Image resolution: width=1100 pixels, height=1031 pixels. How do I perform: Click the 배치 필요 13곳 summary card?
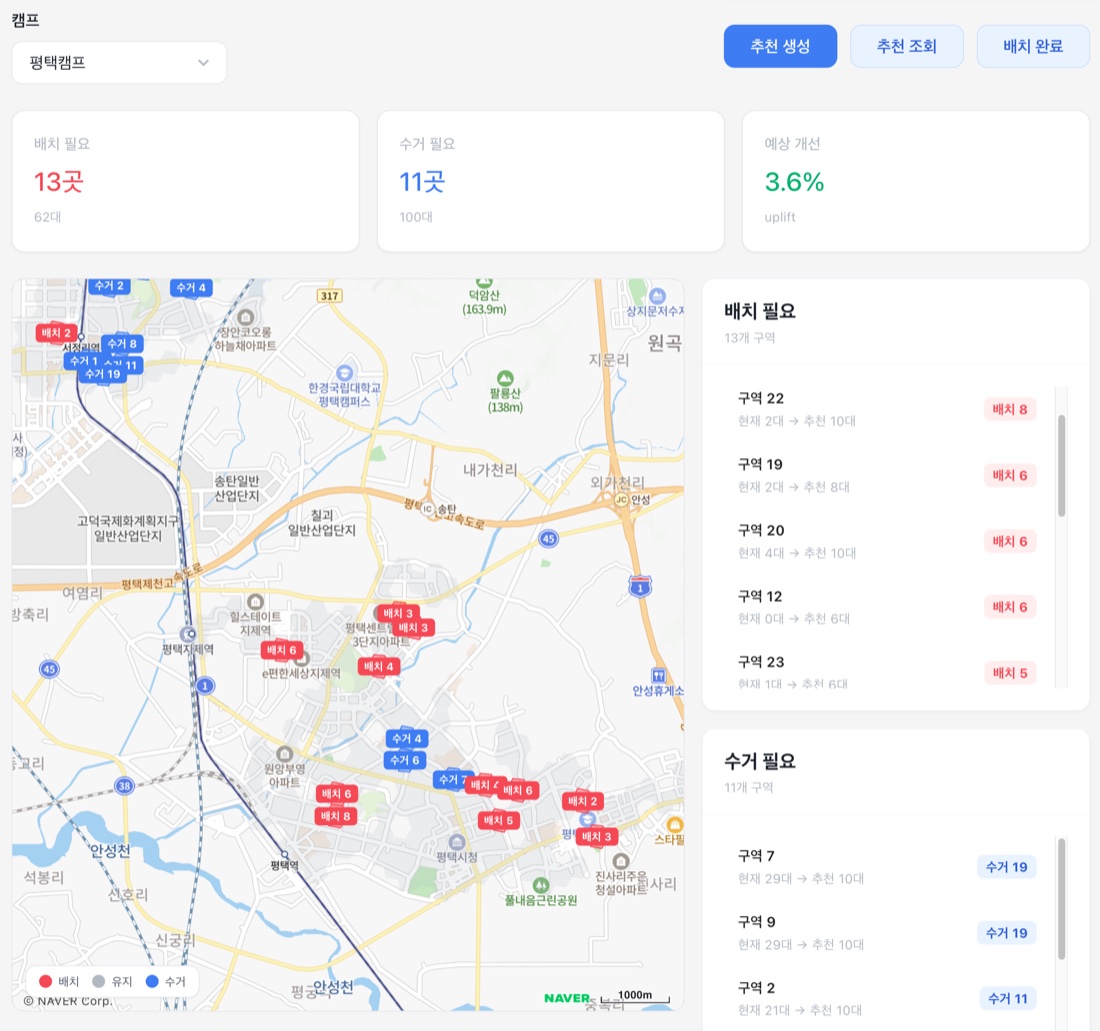pos(186,181)
